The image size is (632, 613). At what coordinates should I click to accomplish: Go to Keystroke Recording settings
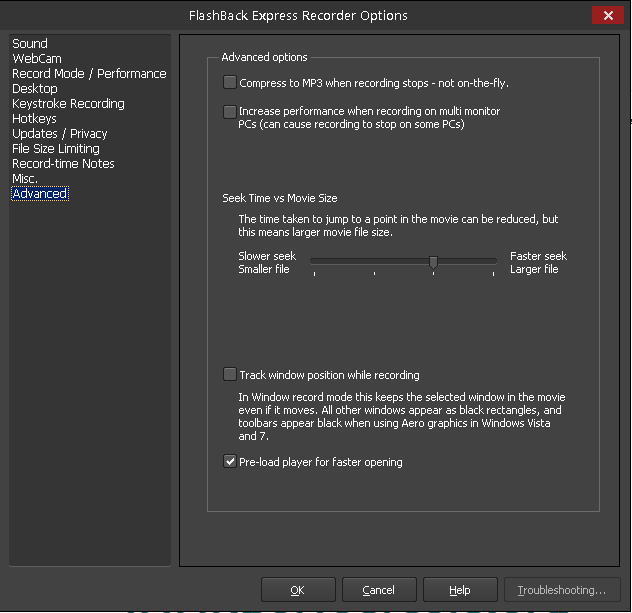coord(68,104)
